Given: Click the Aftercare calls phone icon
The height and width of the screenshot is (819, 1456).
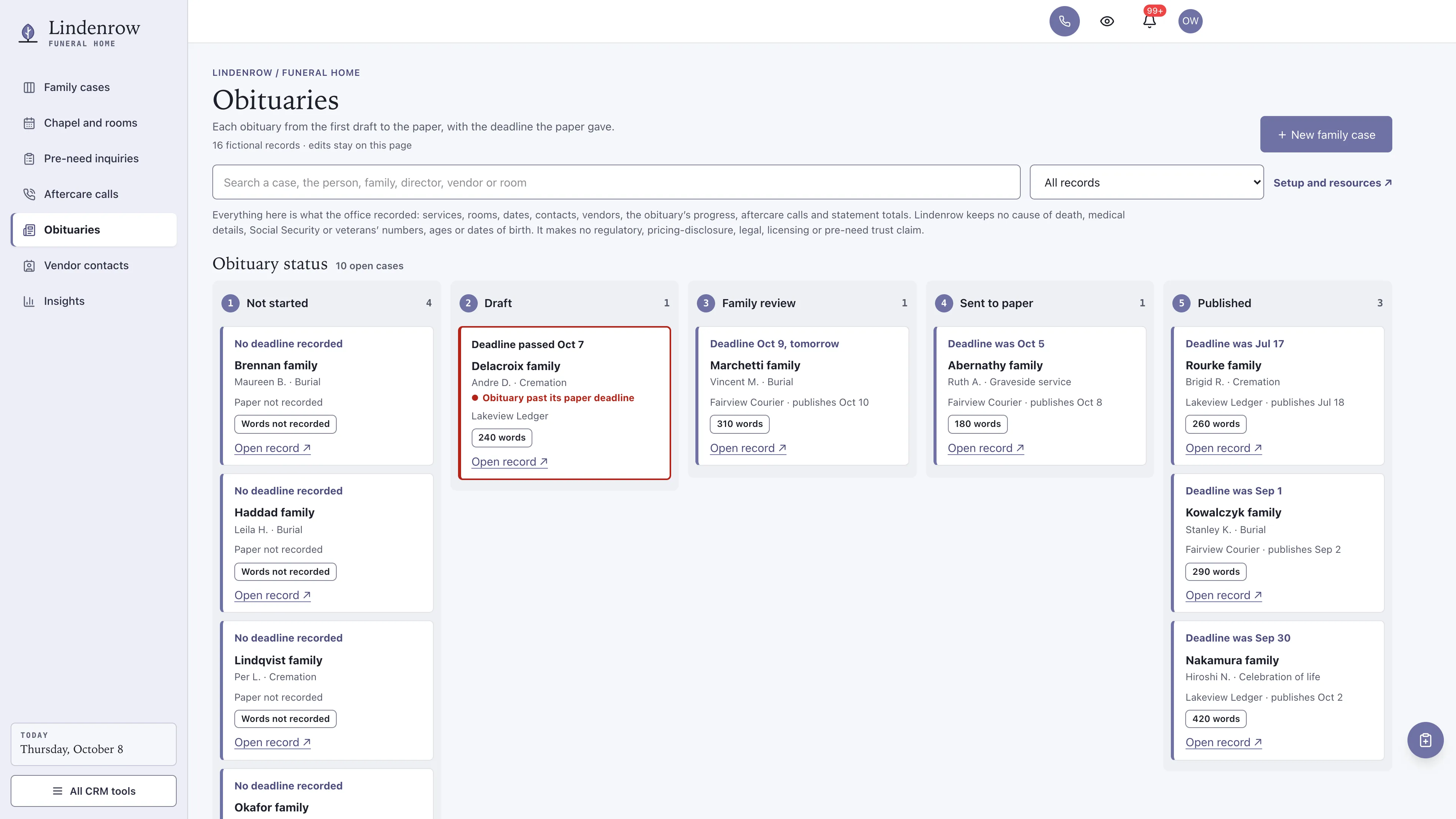Looking at the screenshot, I should tap(30, 195).
